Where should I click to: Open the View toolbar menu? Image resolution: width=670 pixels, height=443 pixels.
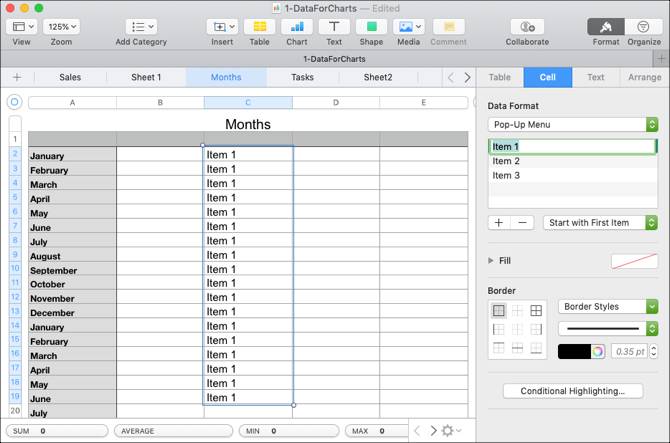tap(21, 27)
